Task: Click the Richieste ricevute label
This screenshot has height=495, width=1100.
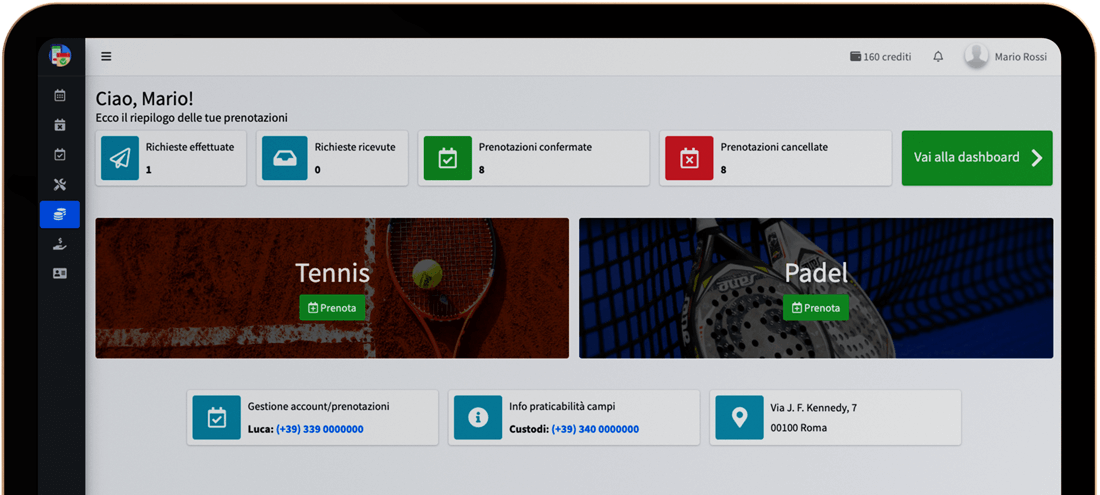Action: (x=355, y=147)
